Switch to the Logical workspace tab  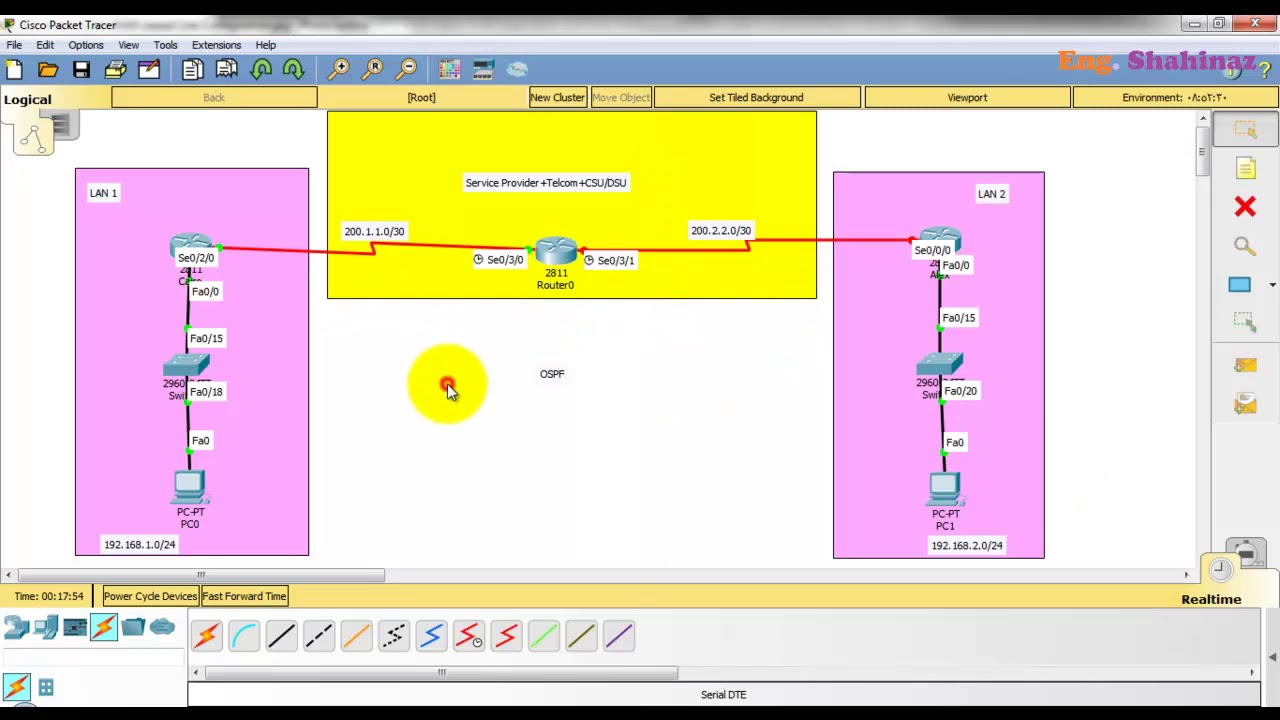point(27,99)
